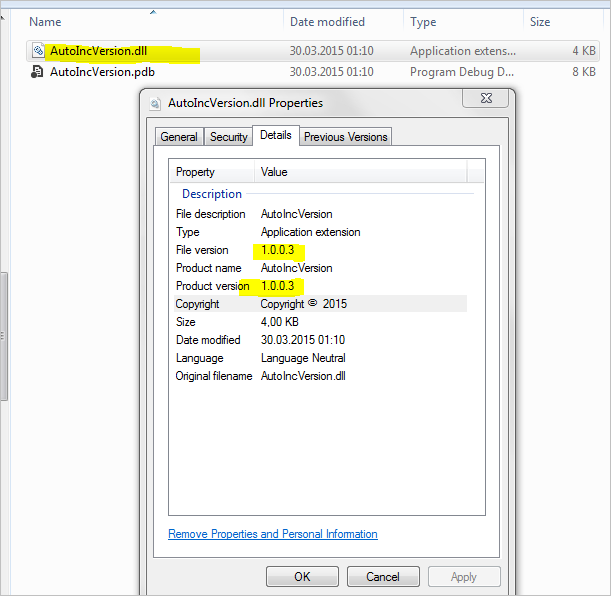The height and width of the screenshot is (596, 611).
Task: Select the Application extension type value
Action: (x=311, y=232)
